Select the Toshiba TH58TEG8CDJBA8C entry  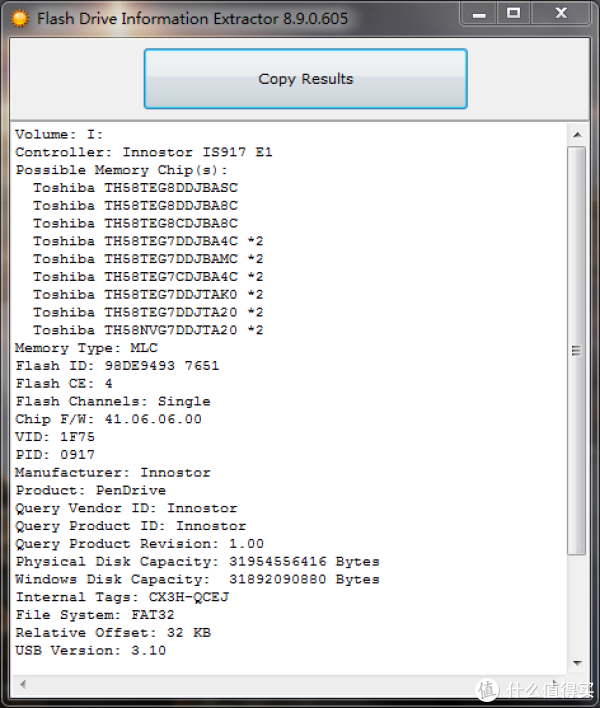tap(135, 224)
